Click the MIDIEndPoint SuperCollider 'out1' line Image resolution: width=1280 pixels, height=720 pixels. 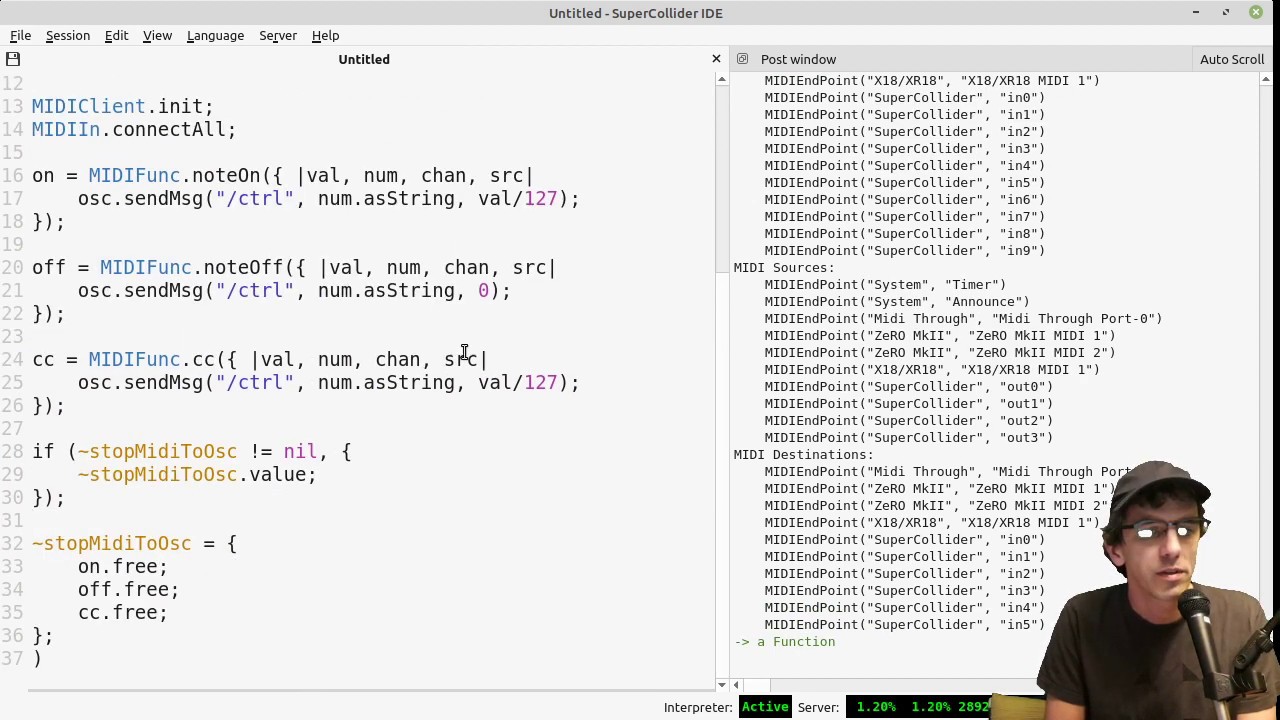(909, 403)
